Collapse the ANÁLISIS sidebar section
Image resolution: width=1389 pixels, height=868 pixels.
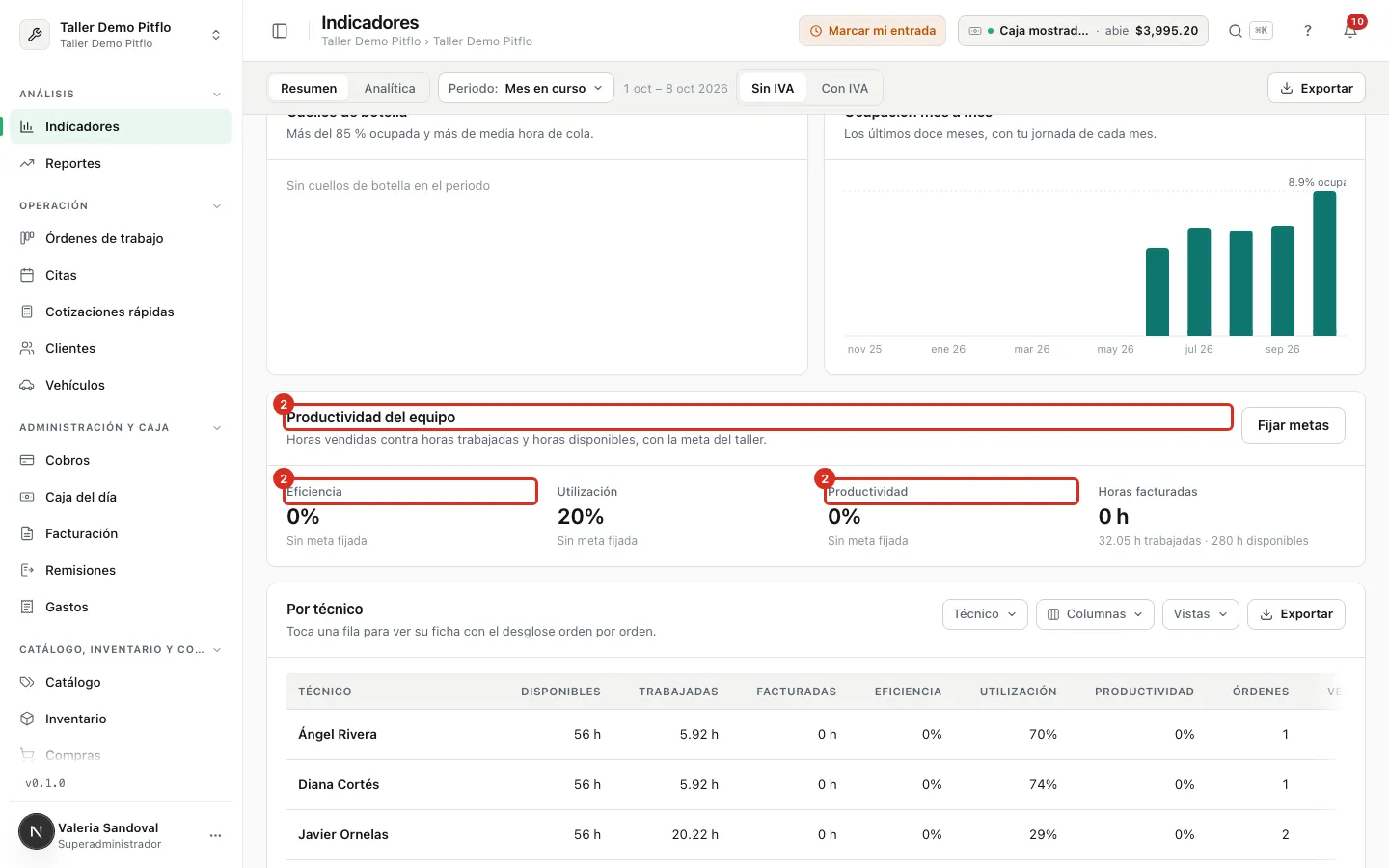(x=217, y=95)
